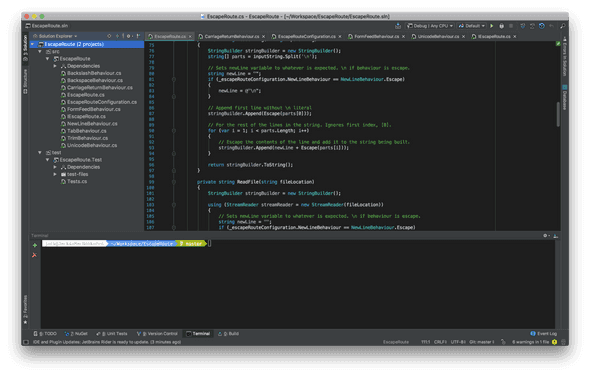Open Errors in Solution tool window on right sidebar

coord(564,56)
